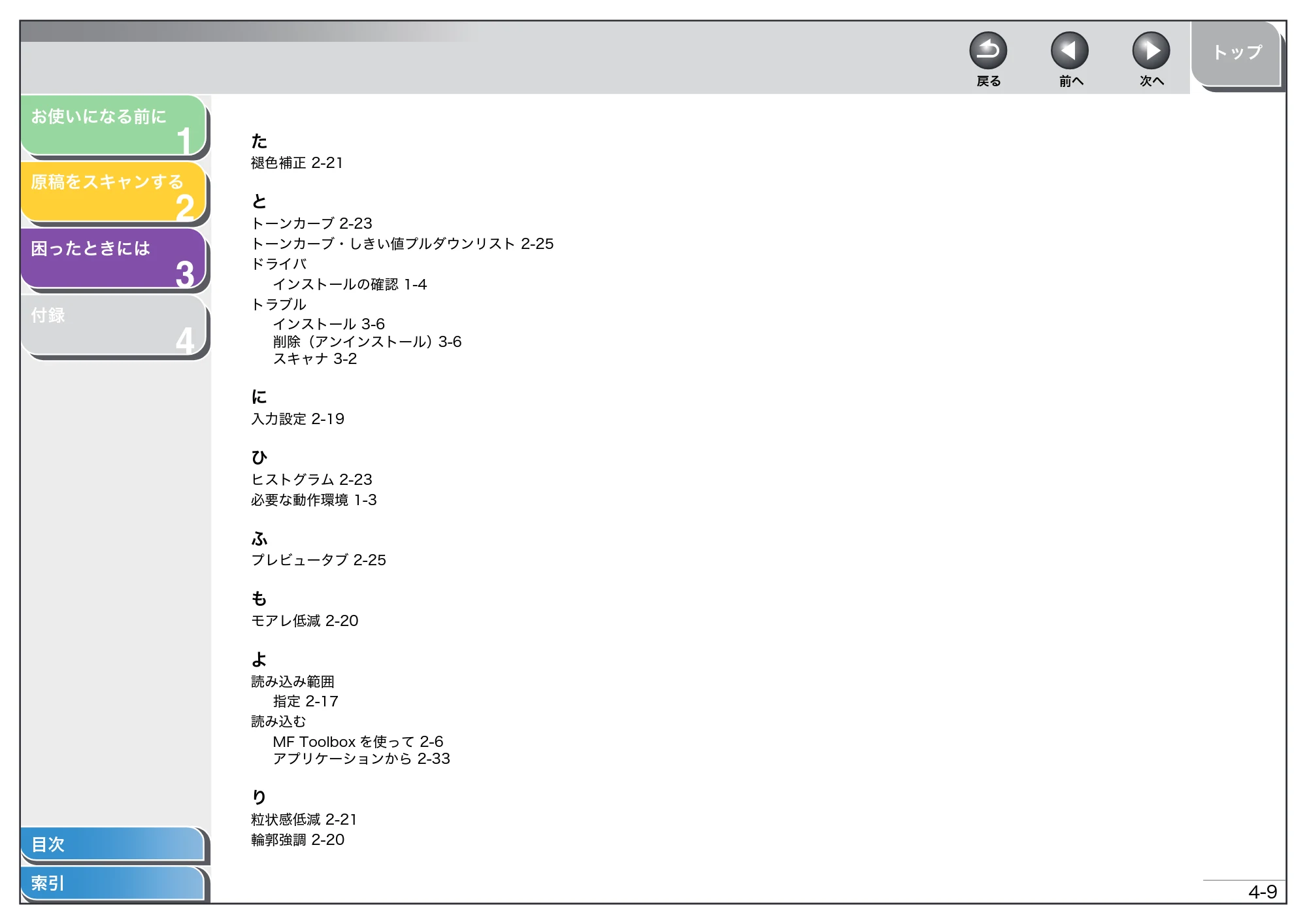Click the ドライバ index heading text
Screen dimensions: 1307x924
pyautogui.click(x=279, y=264)
